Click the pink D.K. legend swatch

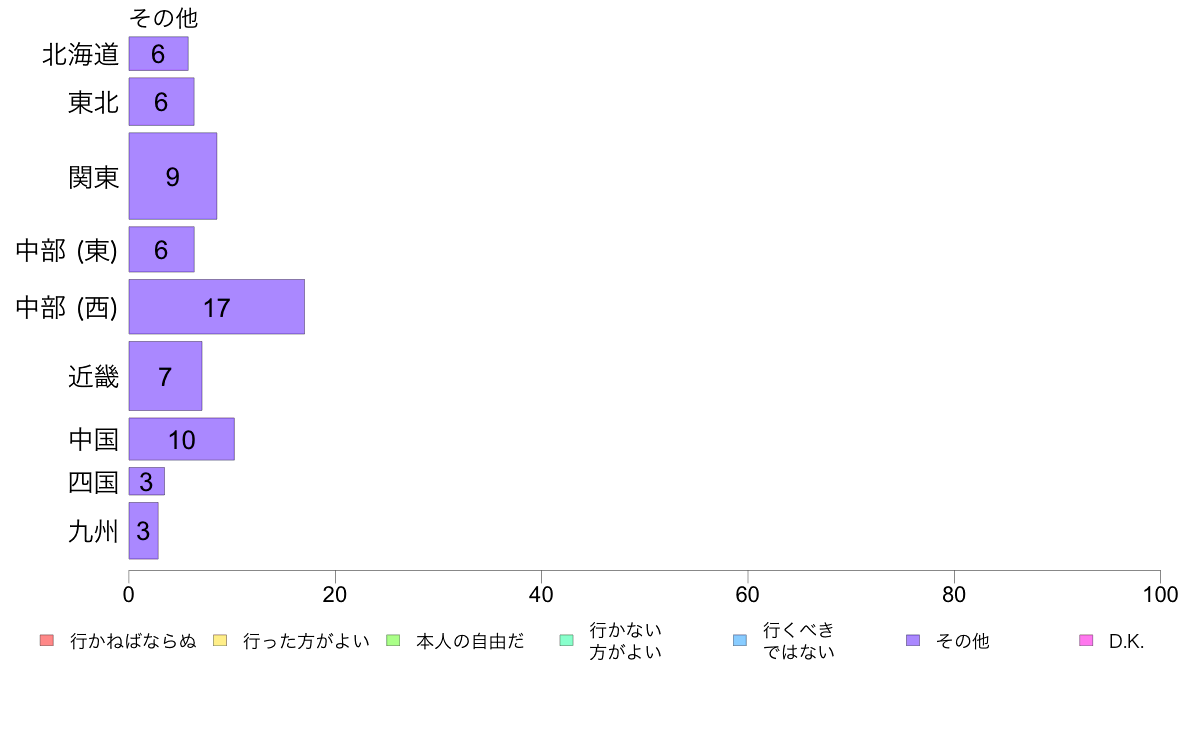(1086, 640)
